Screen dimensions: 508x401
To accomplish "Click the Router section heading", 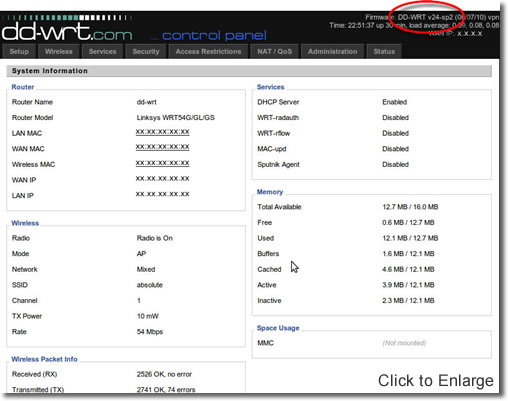I will 23,87.
